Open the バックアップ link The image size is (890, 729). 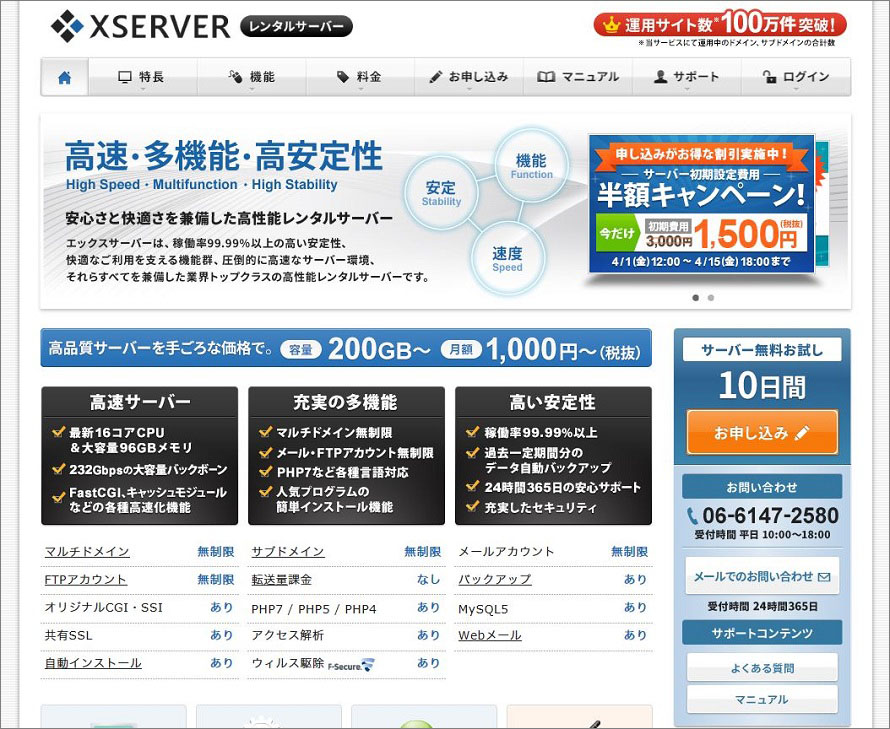coord(494,580)
